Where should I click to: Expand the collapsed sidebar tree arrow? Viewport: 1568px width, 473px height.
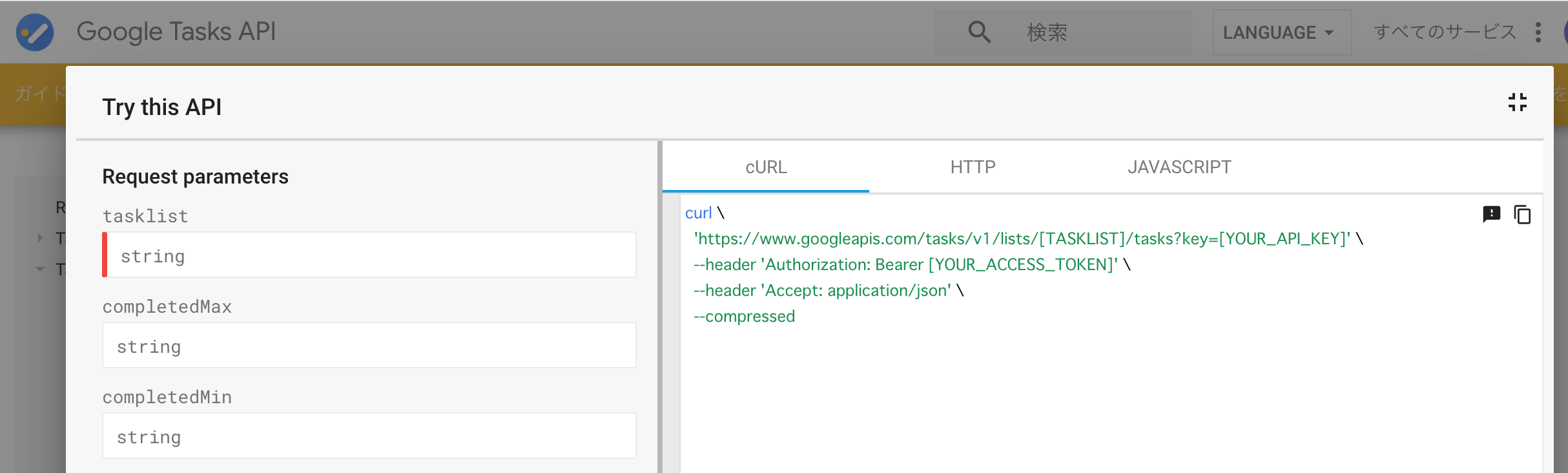pyautogui.click(x=40, y=238)
